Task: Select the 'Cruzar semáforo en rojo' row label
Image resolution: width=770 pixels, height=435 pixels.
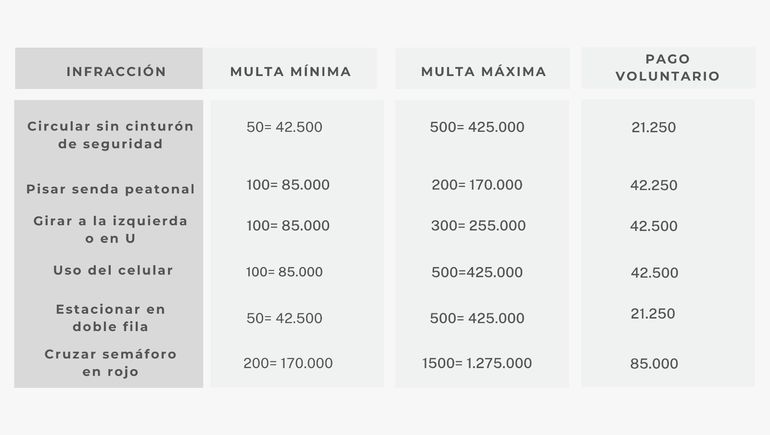Action: 110,363
